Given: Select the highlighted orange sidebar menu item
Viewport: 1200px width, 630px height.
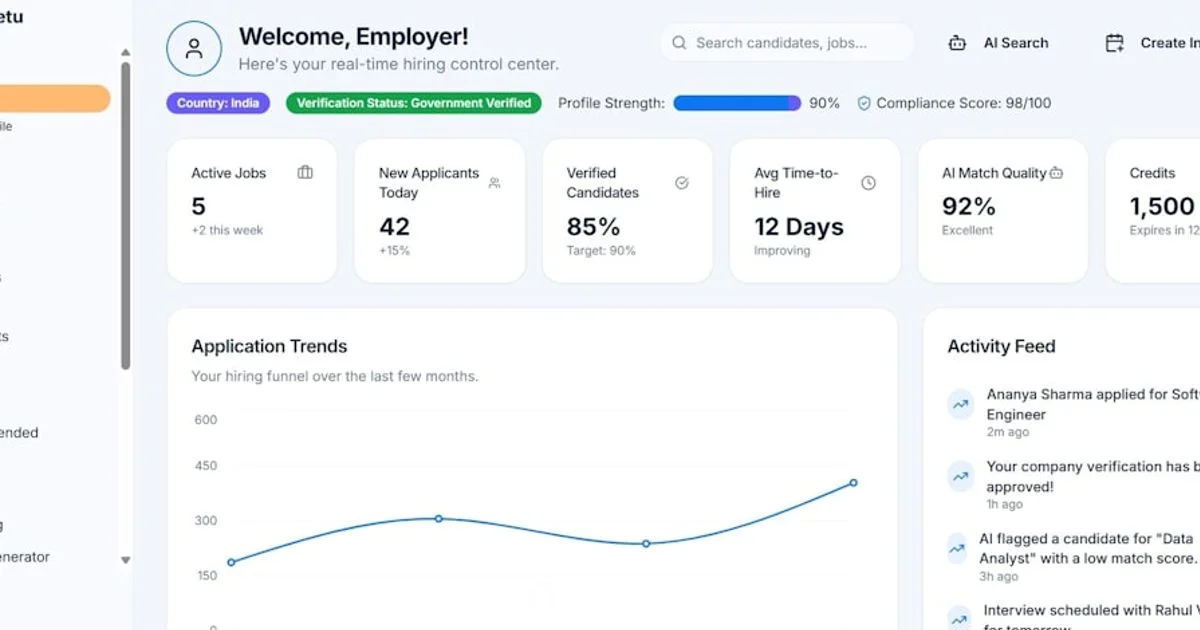Looking at the screenshot, I should click(55, 98).
